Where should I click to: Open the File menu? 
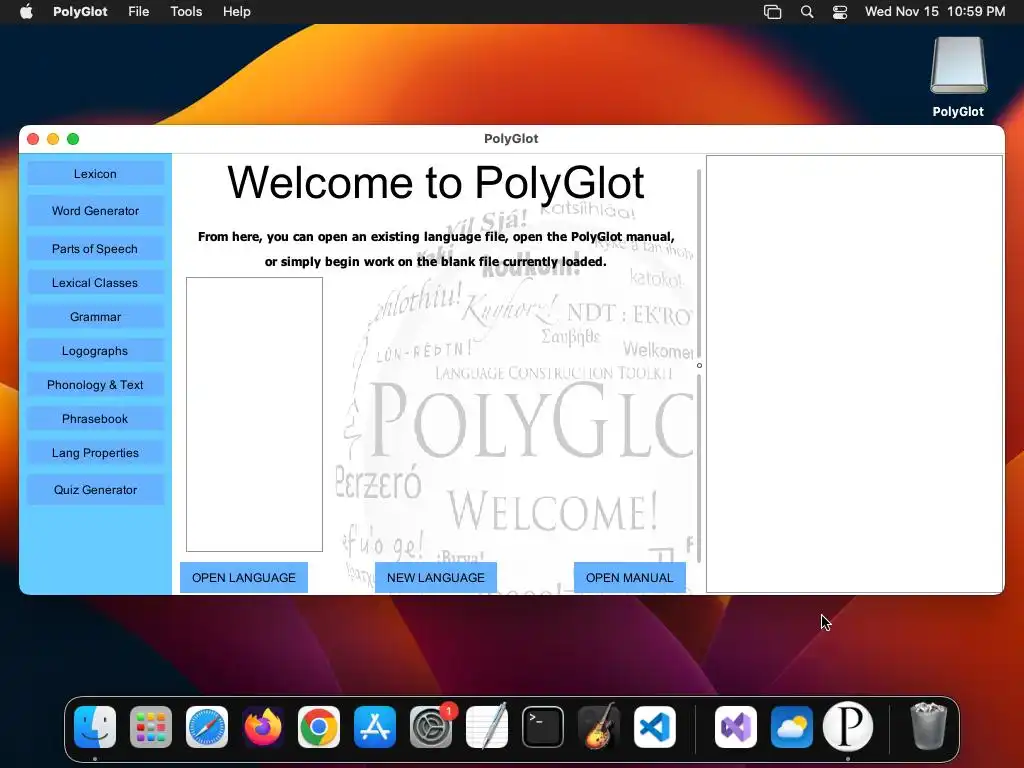(138, 12)
